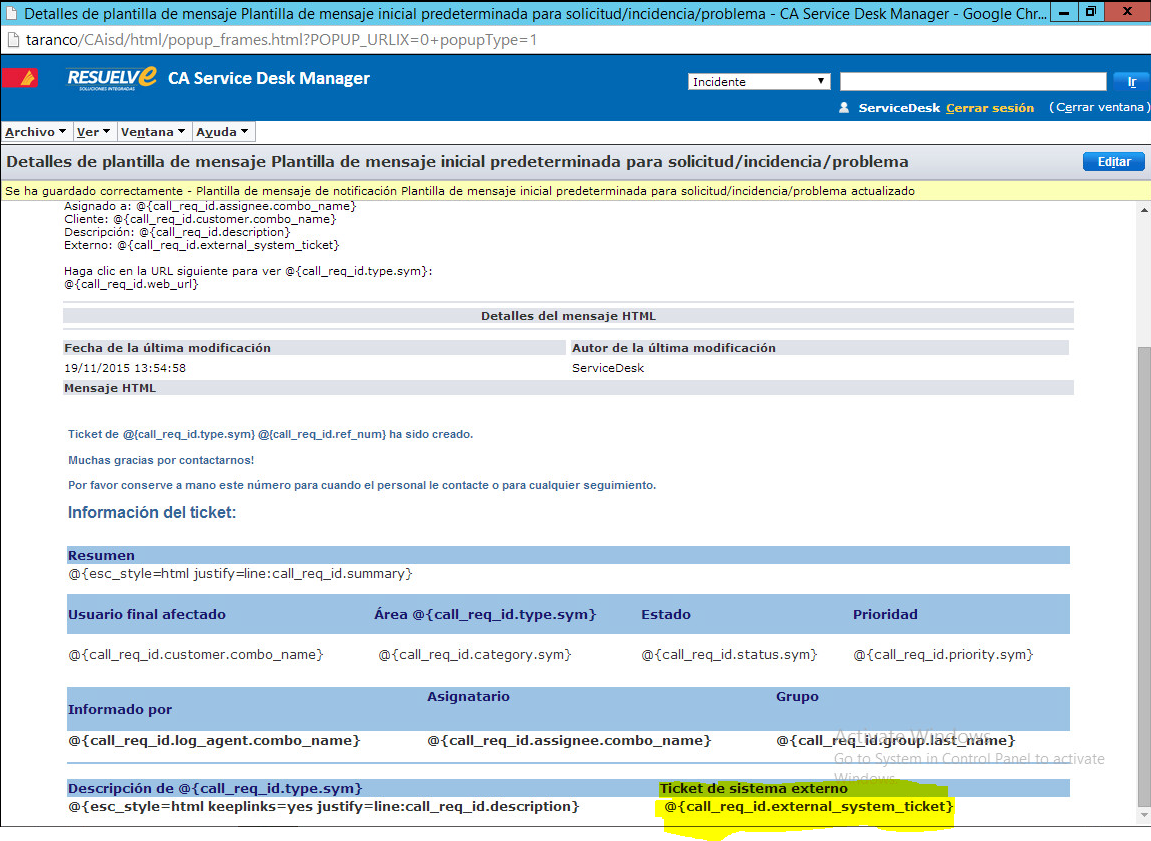Click inside the search text field
Screen dimensions: 1151x841
tap(970, 80)
